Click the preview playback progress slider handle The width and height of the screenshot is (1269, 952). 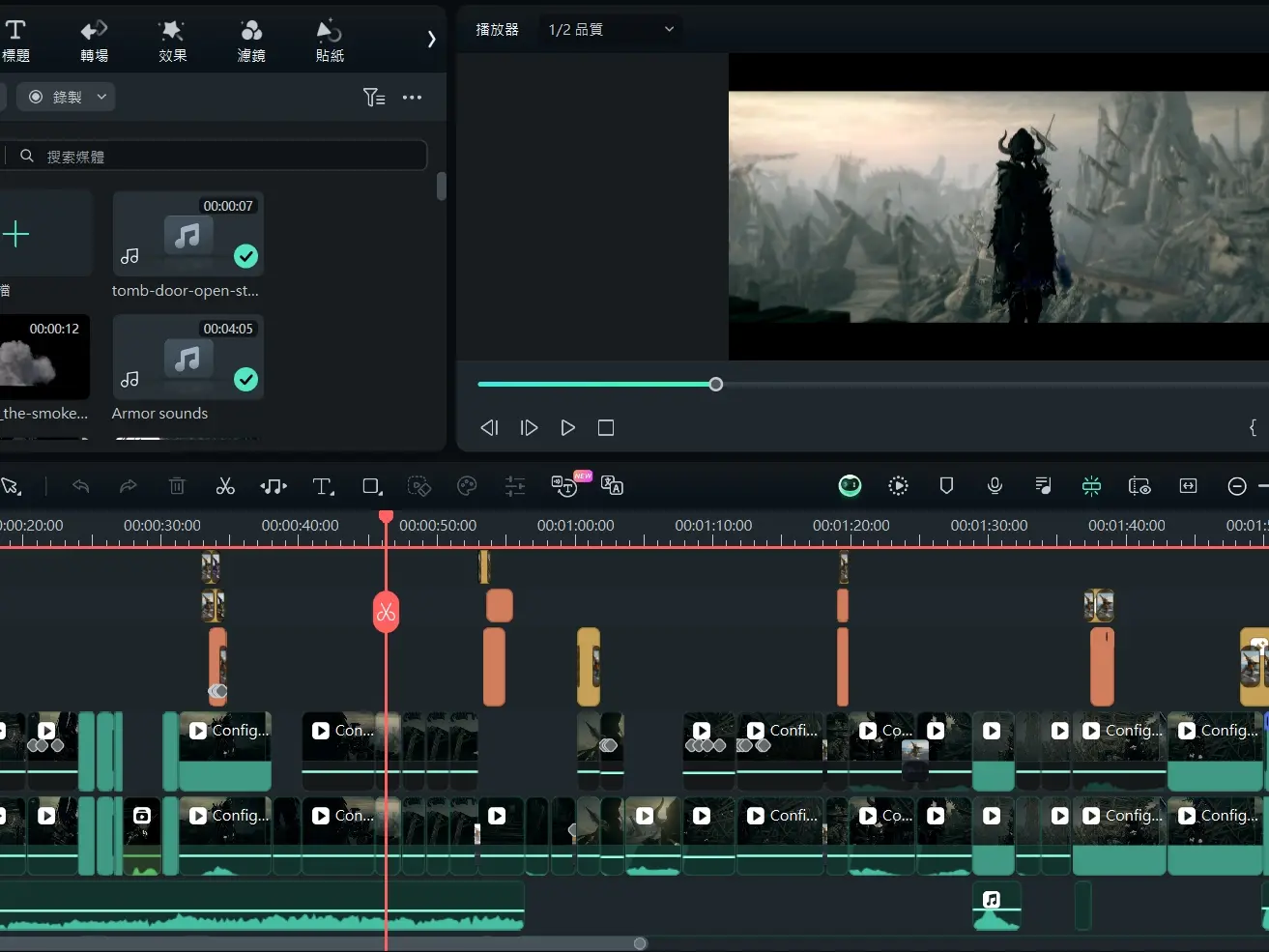coord(715,385)
